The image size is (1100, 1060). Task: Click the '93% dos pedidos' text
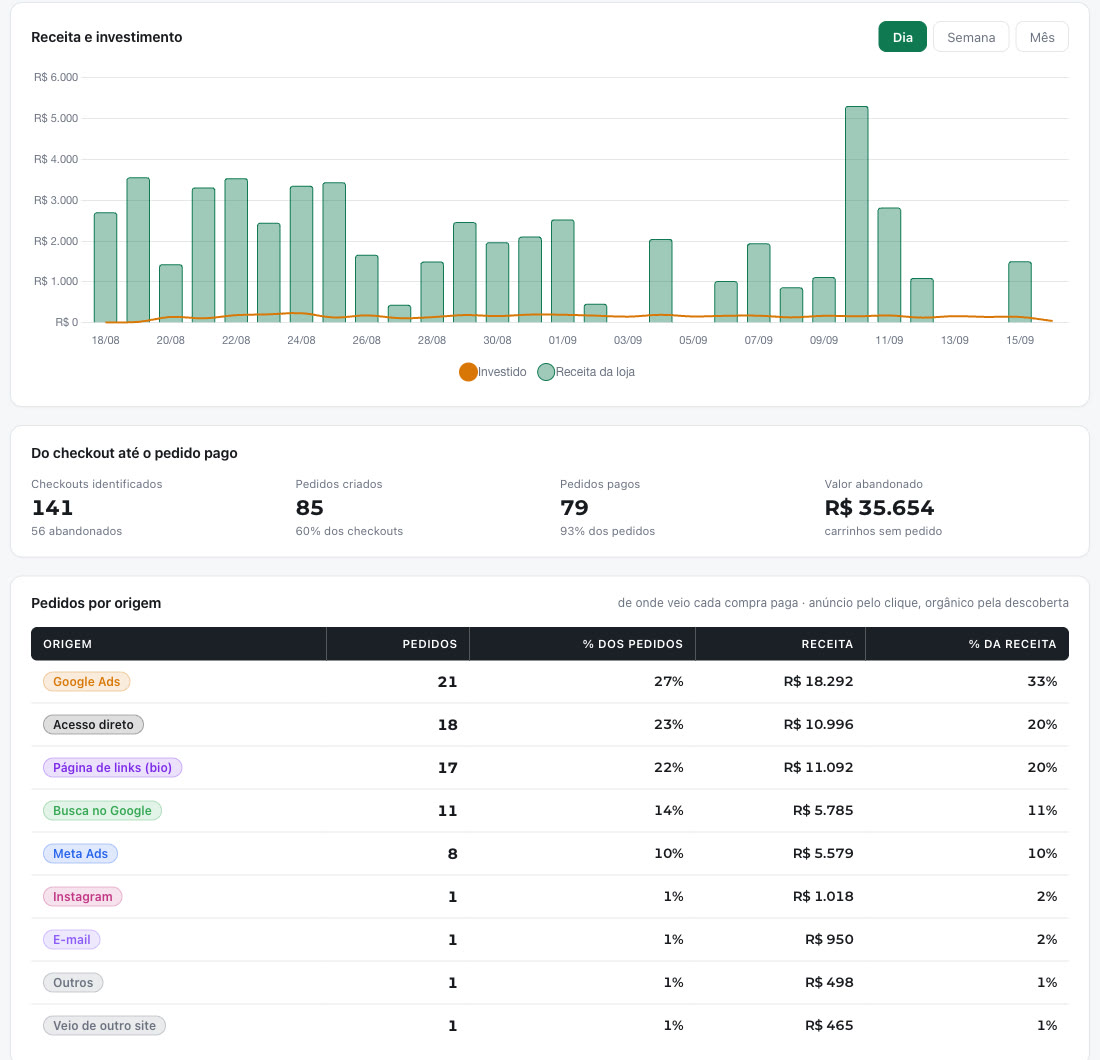pos(608,531)
